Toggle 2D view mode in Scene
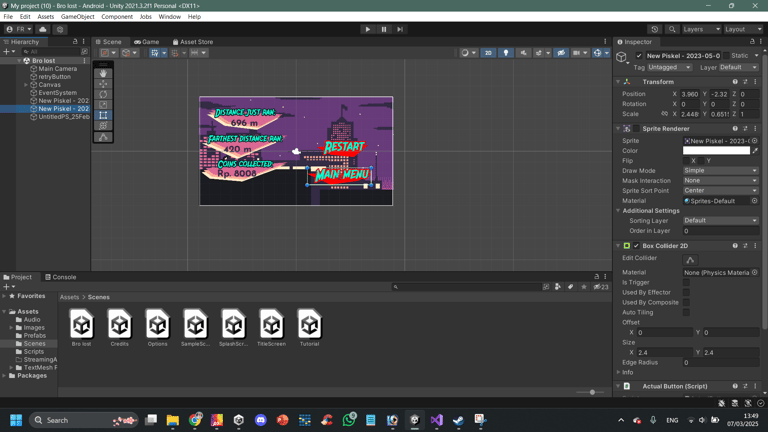768x432 pixels. (488, 53)
